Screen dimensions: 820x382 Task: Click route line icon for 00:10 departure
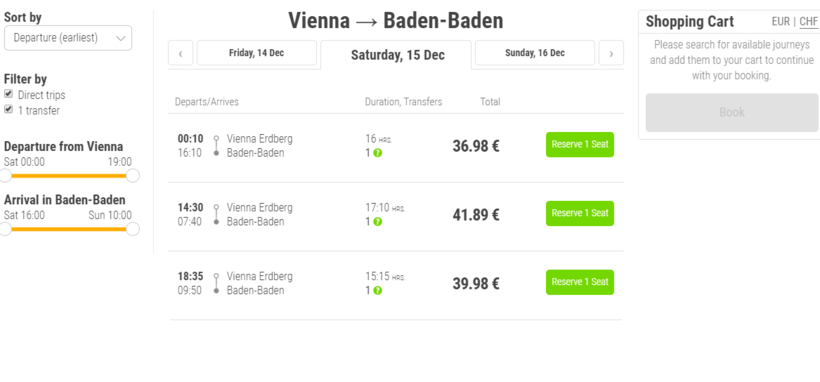pyautogui.click(x=216, y=146)
